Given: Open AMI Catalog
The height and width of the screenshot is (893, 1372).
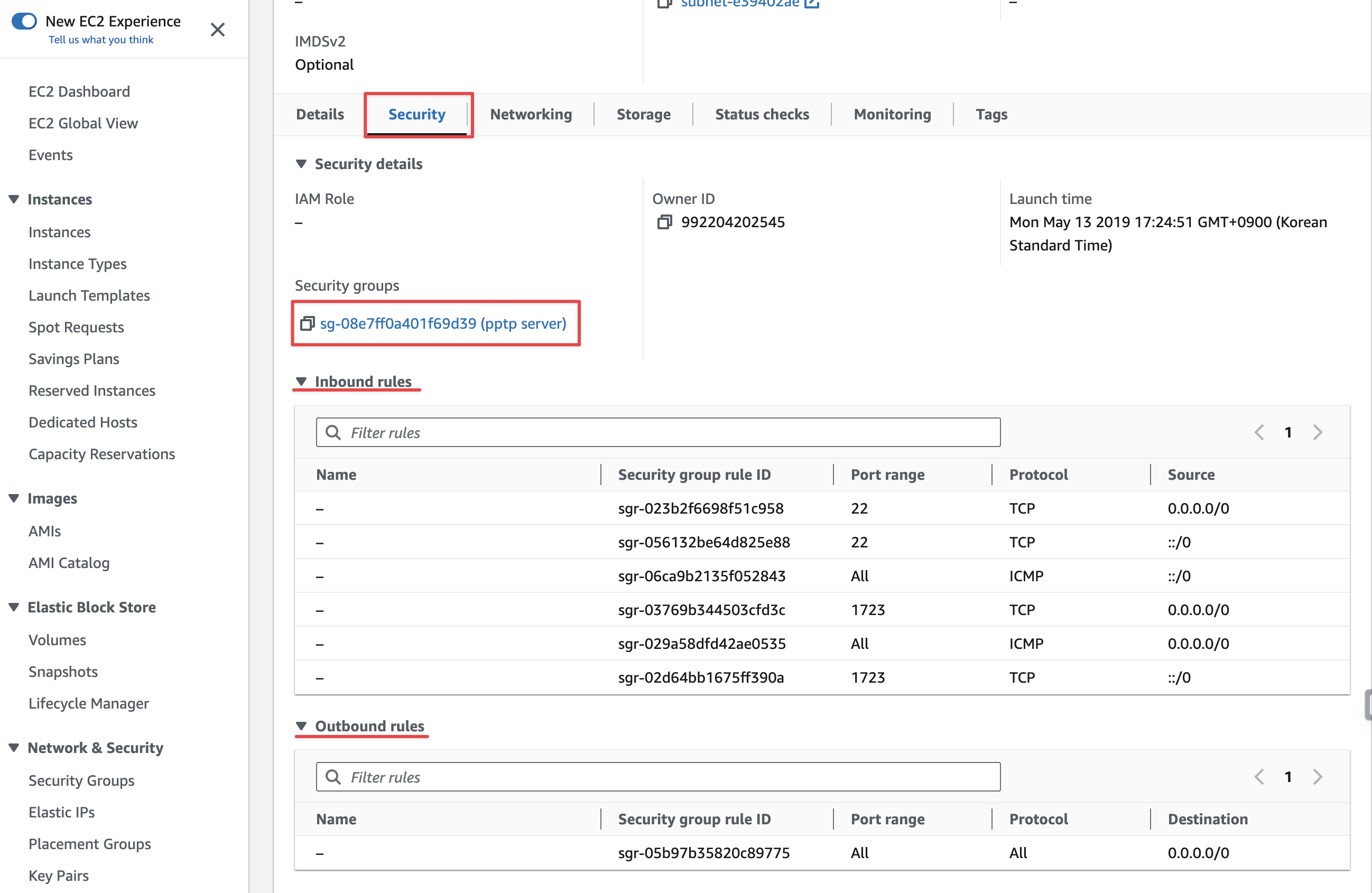Looking at the screenshot, I should tap(69, 563).
